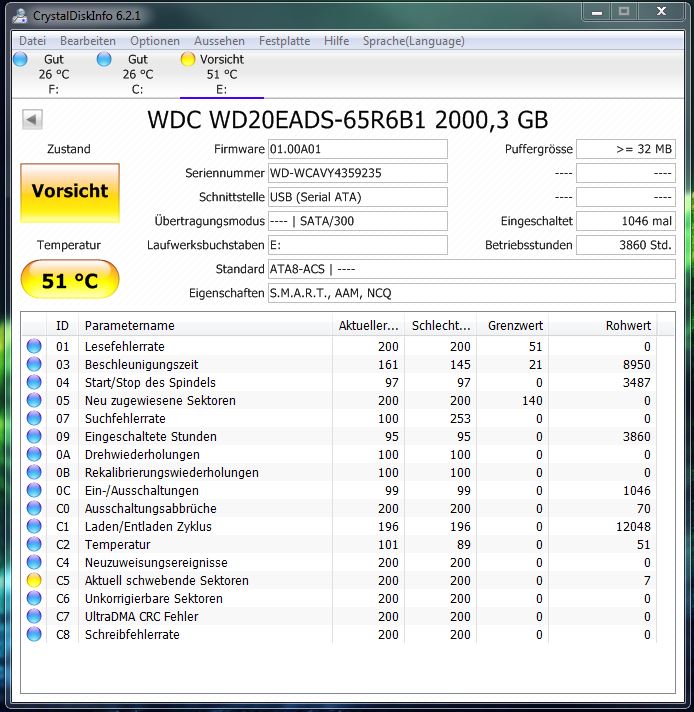This screenshot has width=694, height=712.
Task: Click status orb of Suchfehlerrate row
Action: [x=34, y=418]
